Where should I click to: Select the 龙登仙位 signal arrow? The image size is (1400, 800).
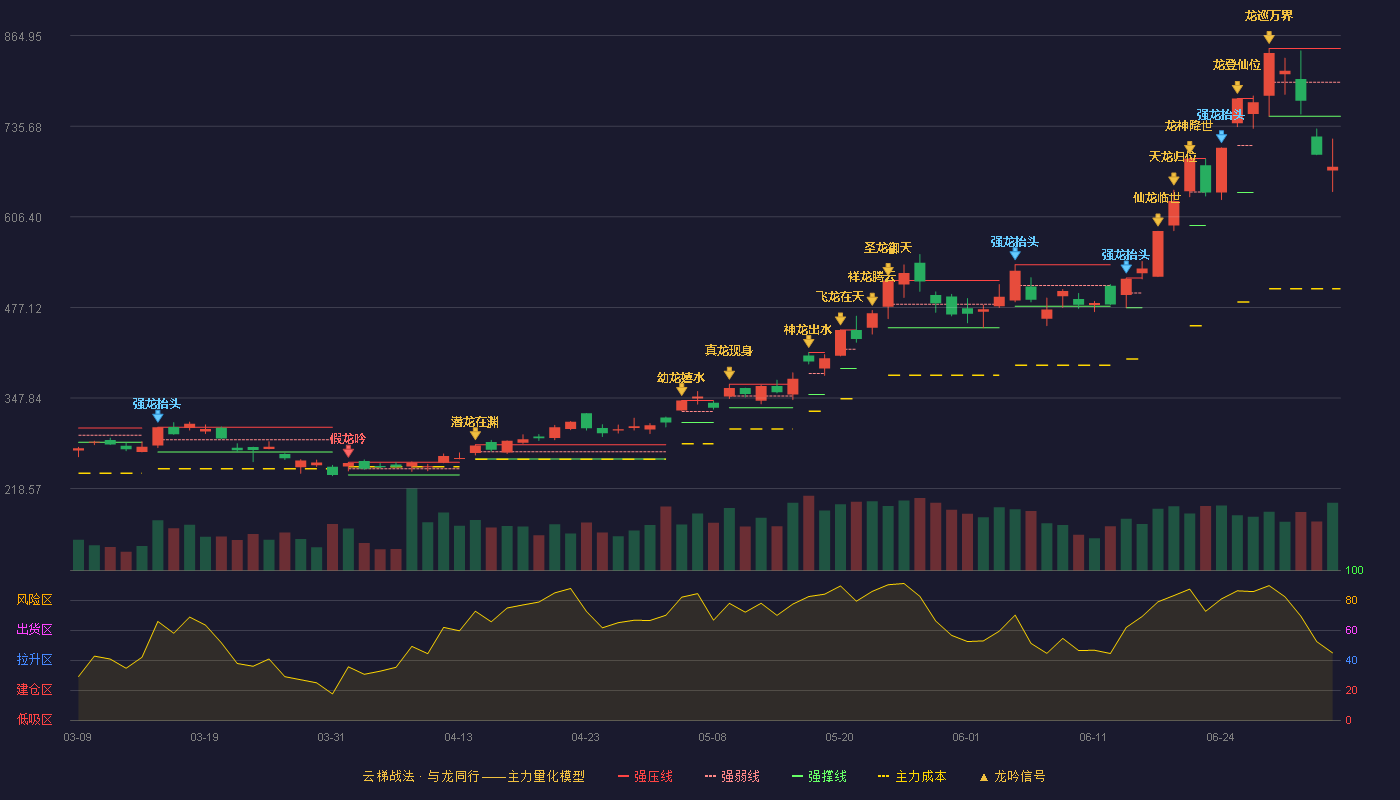(1237, 88)
